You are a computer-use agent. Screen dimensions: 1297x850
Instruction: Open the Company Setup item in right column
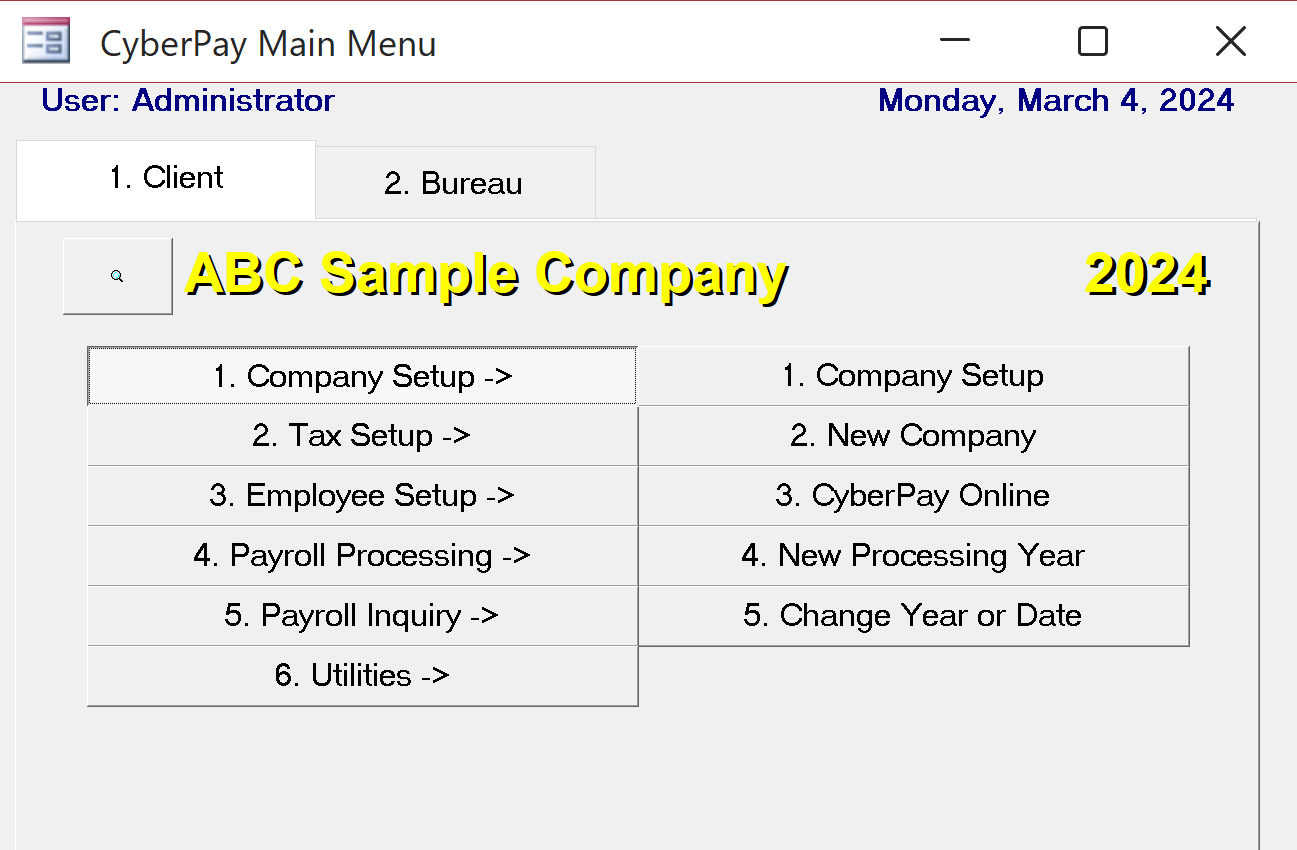point(913,376)
